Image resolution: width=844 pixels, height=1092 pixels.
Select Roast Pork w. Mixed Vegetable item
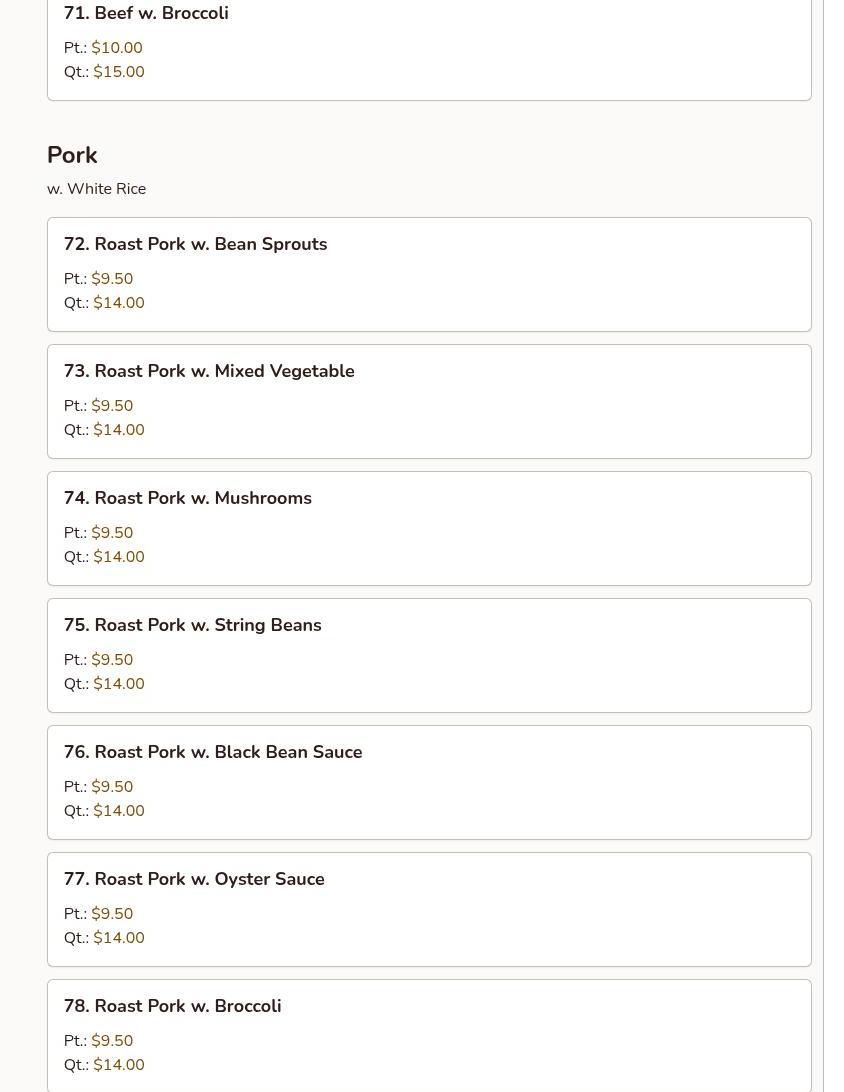(209, 371)
